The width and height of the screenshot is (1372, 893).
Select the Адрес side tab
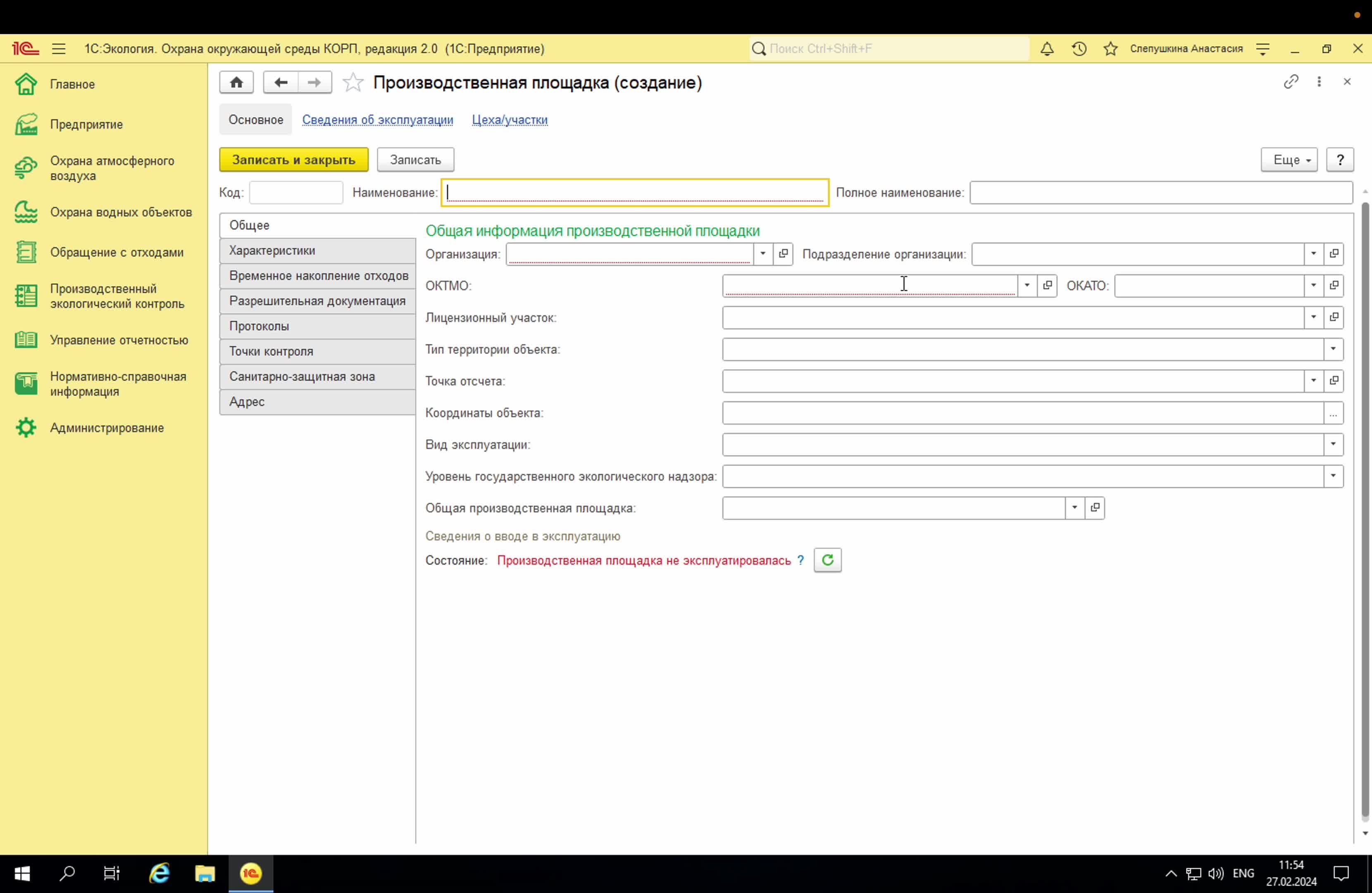point(317,401)
